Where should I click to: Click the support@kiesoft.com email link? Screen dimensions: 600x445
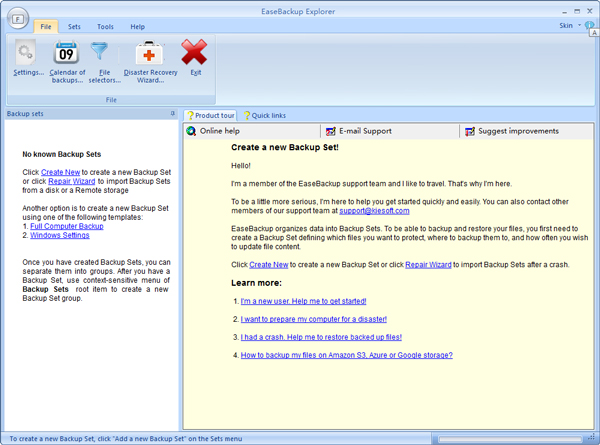(x=374, y=211)
